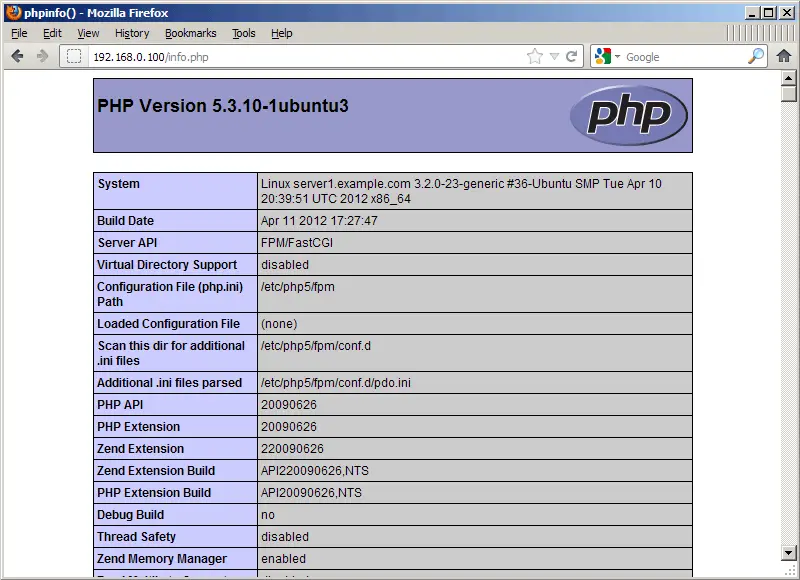Click 'Additional .ini files parsed' label
The height and width of the screenshot is (580, 800).
click(169, 383)
